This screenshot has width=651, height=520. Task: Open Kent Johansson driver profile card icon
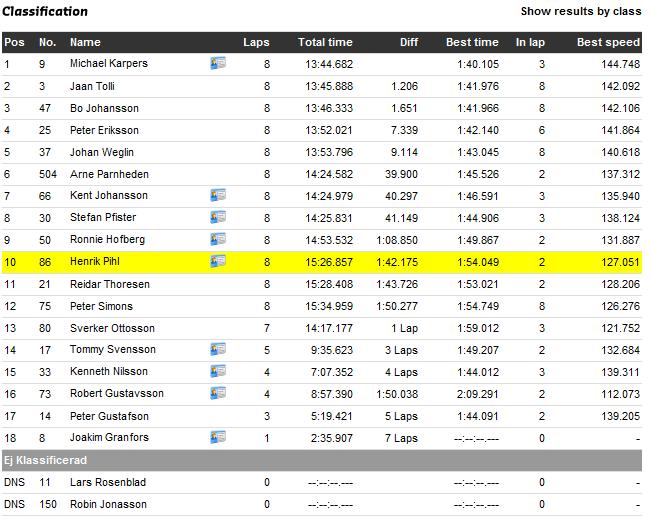218,195
